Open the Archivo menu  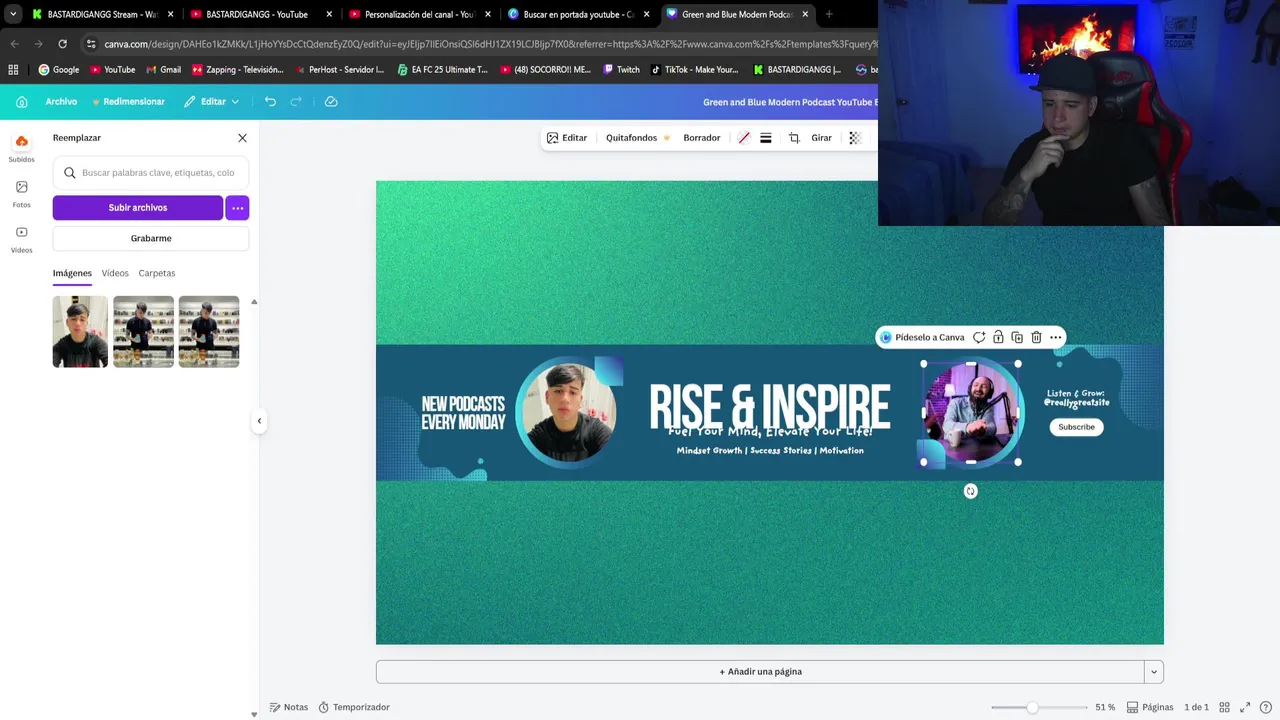(61, 101)
